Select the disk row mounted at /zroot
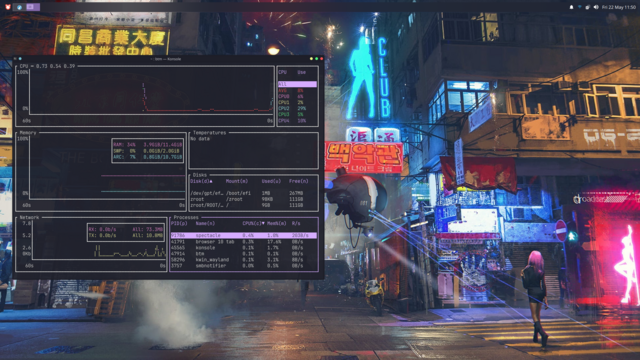The image size is (640, 360). pyautogui.click(x=253, y=199)
